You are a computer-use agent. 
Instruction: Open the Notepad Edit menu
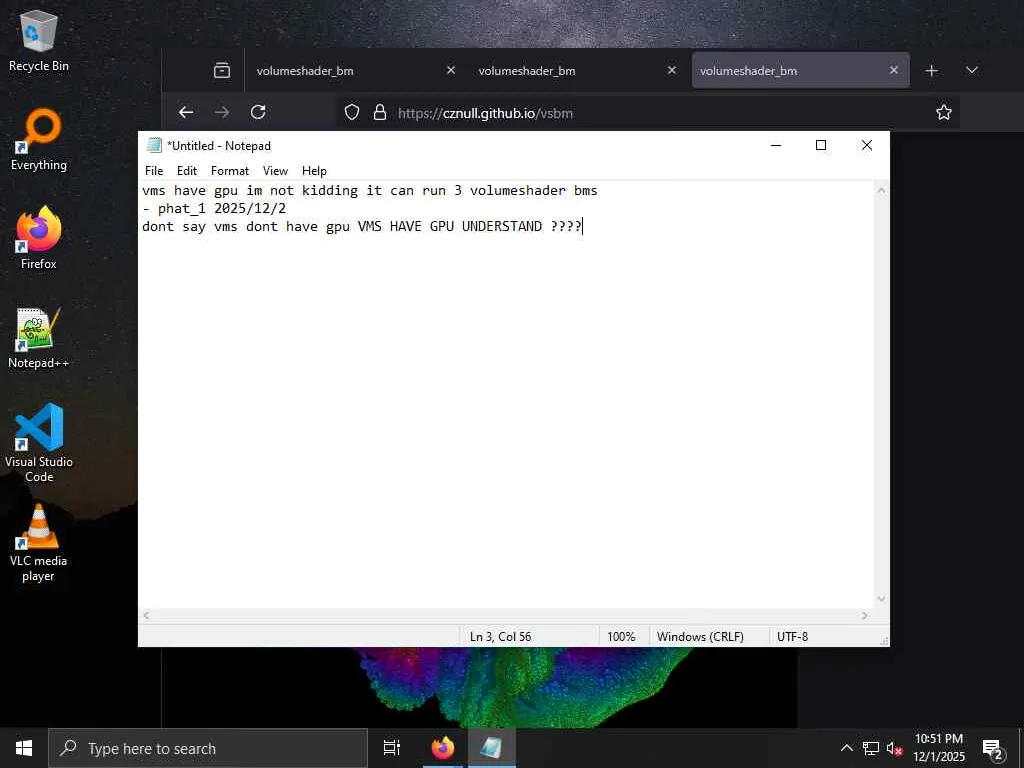point(187,170)
